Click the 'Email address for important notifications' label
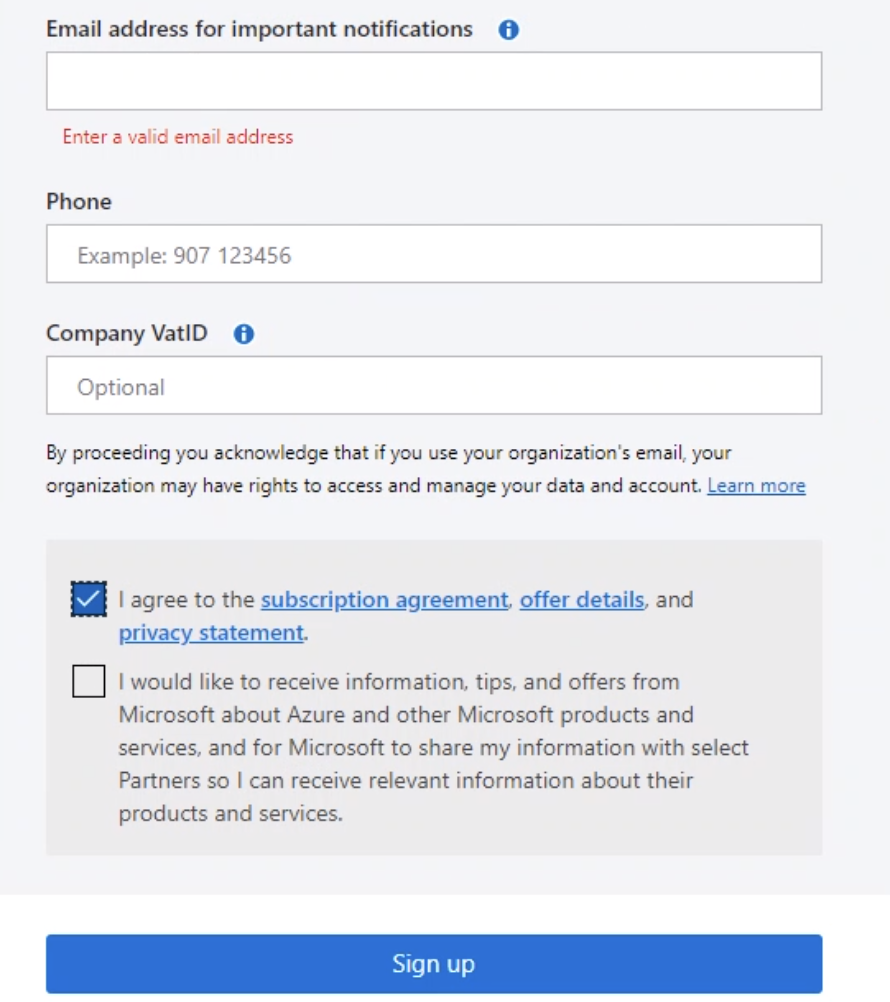 [x=259, y=29]
